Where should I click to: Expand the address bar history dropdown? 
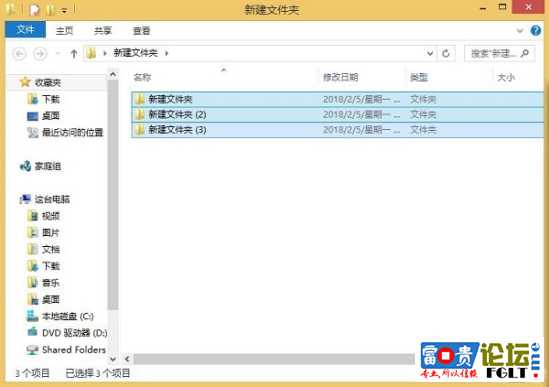tap(430, 54)
